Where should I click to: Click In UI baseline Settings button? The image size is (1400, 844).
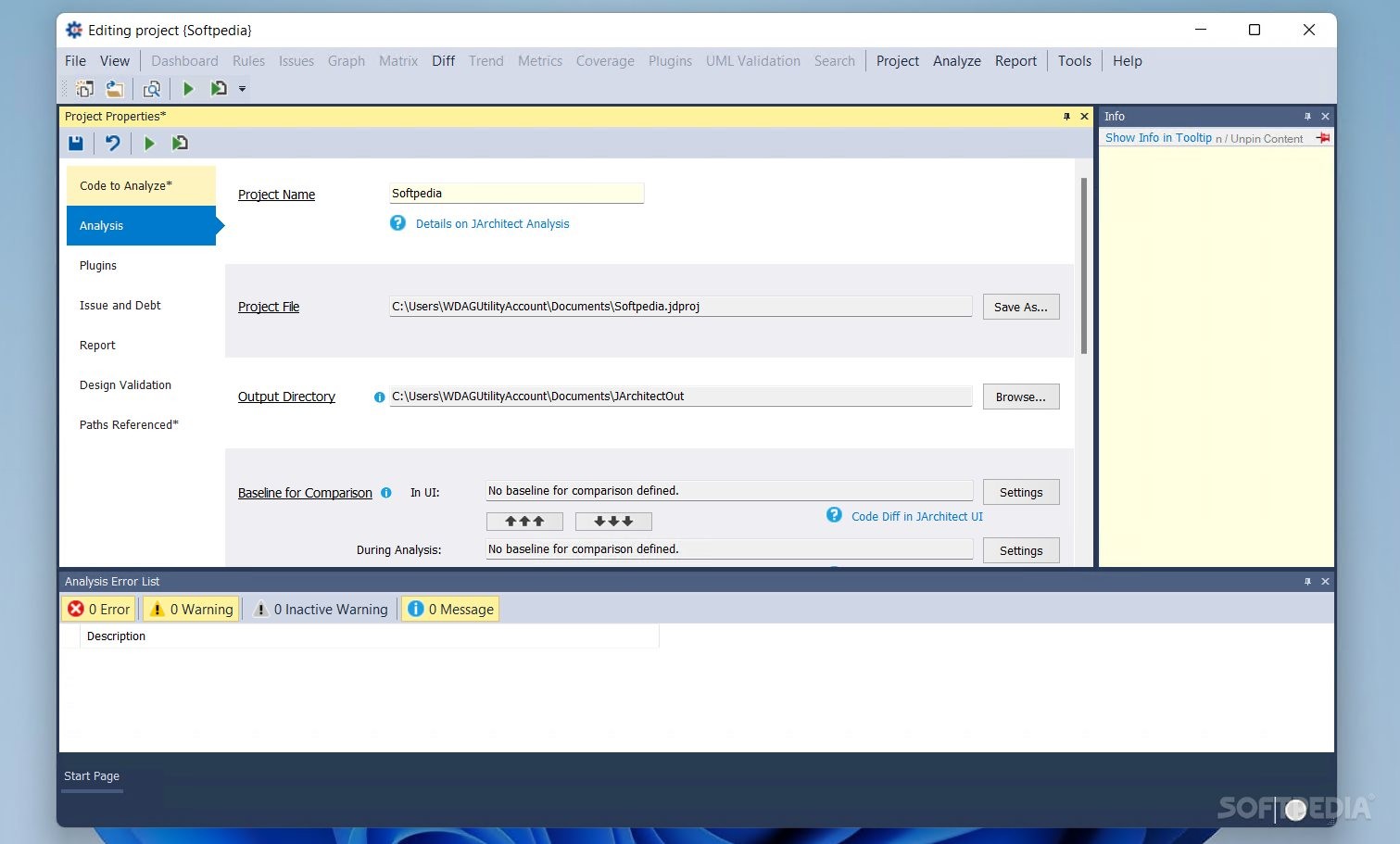(1021, 493)
